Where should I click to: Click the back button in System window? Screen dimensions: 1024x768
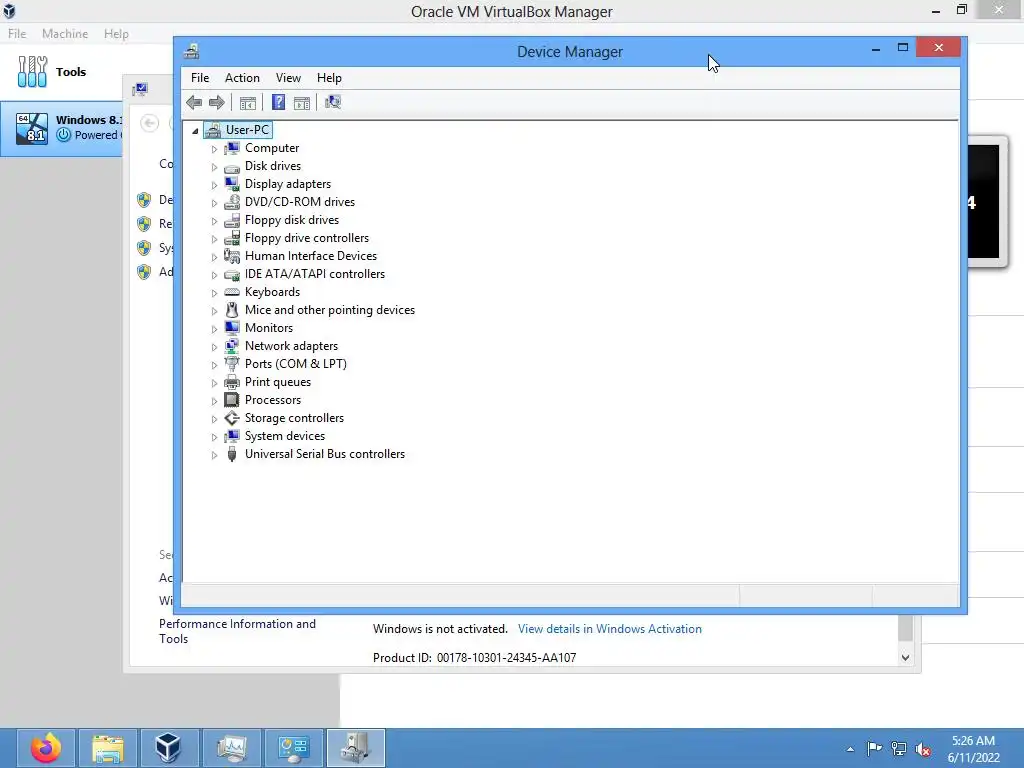point(150,123)
